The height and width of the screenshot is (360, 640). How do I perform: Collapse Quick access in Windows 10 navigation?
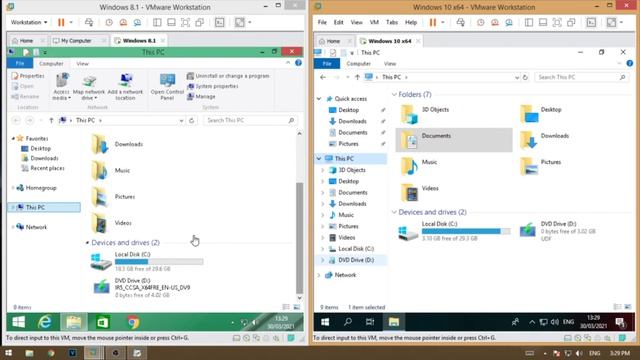[x=319, y=99]
